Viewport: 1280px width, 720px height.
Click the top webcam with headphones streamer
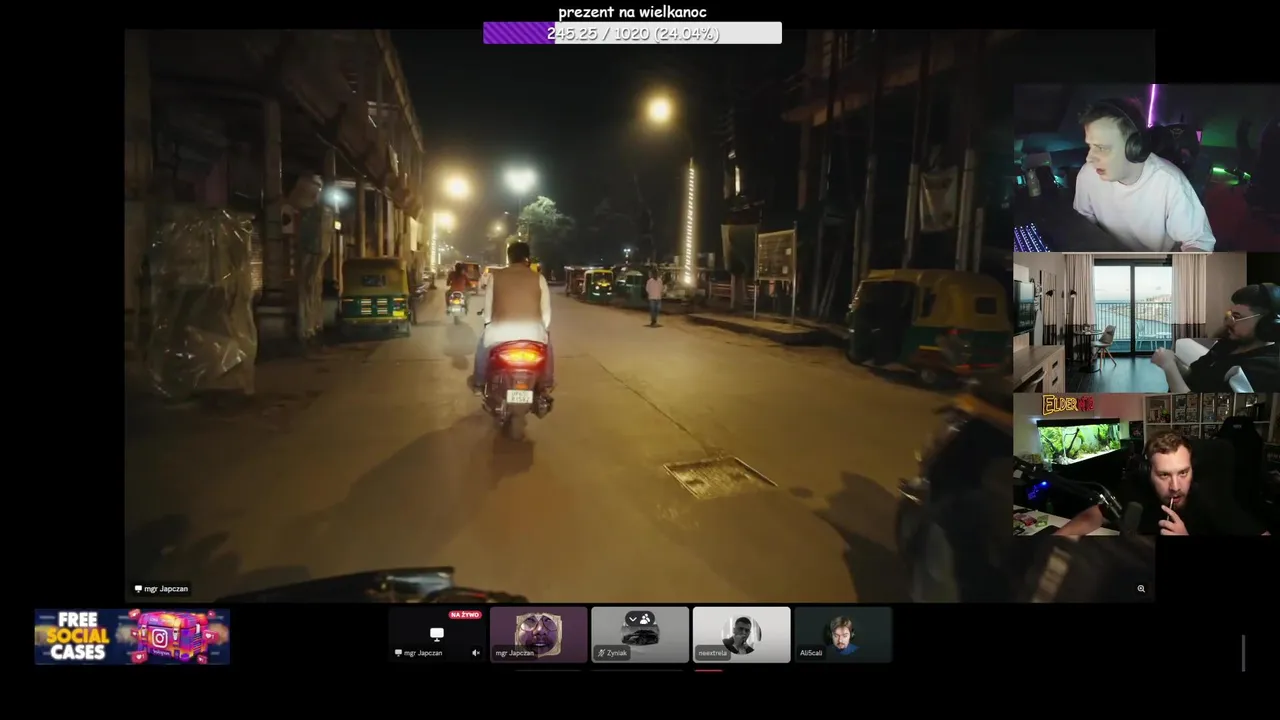pos(1147,167)
